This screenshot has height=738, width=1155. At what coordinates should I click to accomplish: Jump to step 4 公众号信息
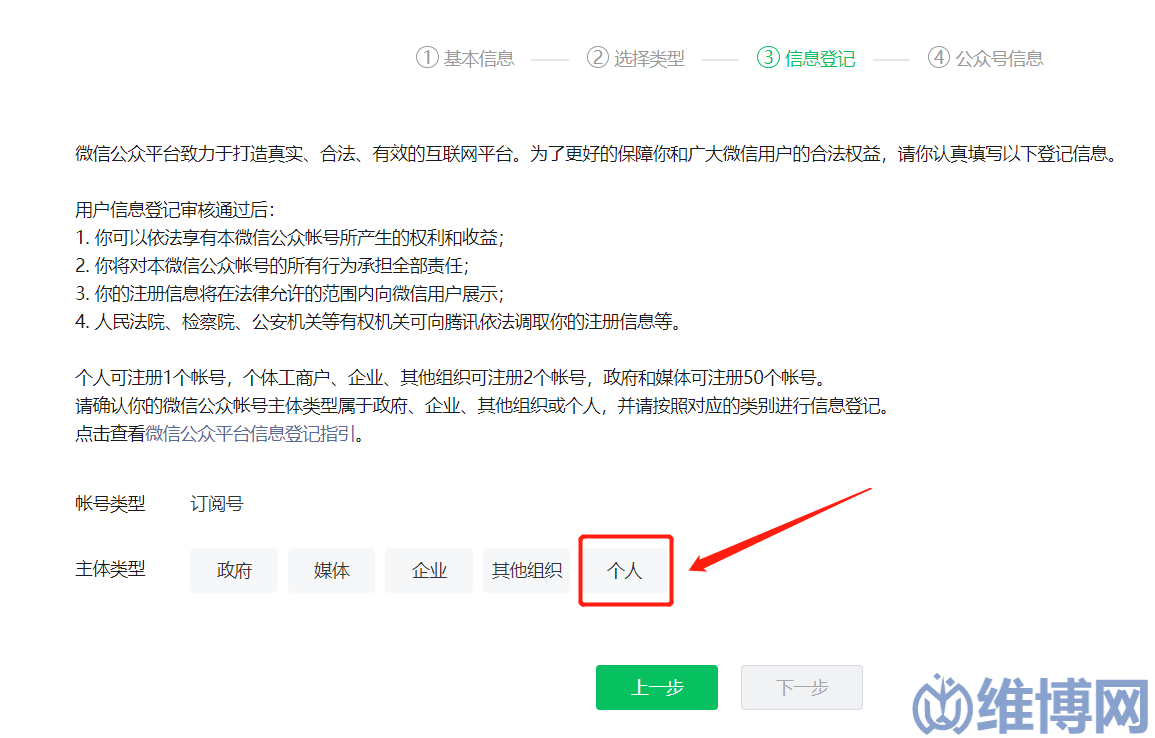pyautogui.click(x=986, y=57)
